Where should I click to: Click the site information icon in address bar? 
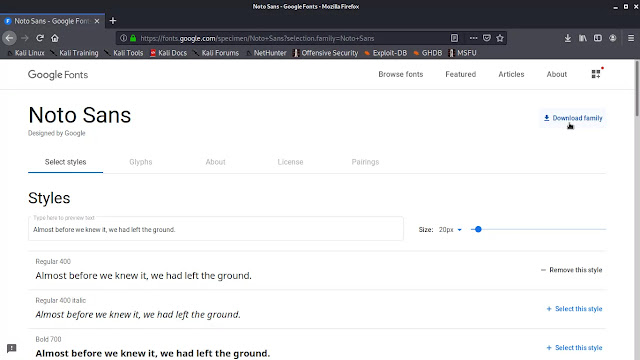[x=123, y=38]
